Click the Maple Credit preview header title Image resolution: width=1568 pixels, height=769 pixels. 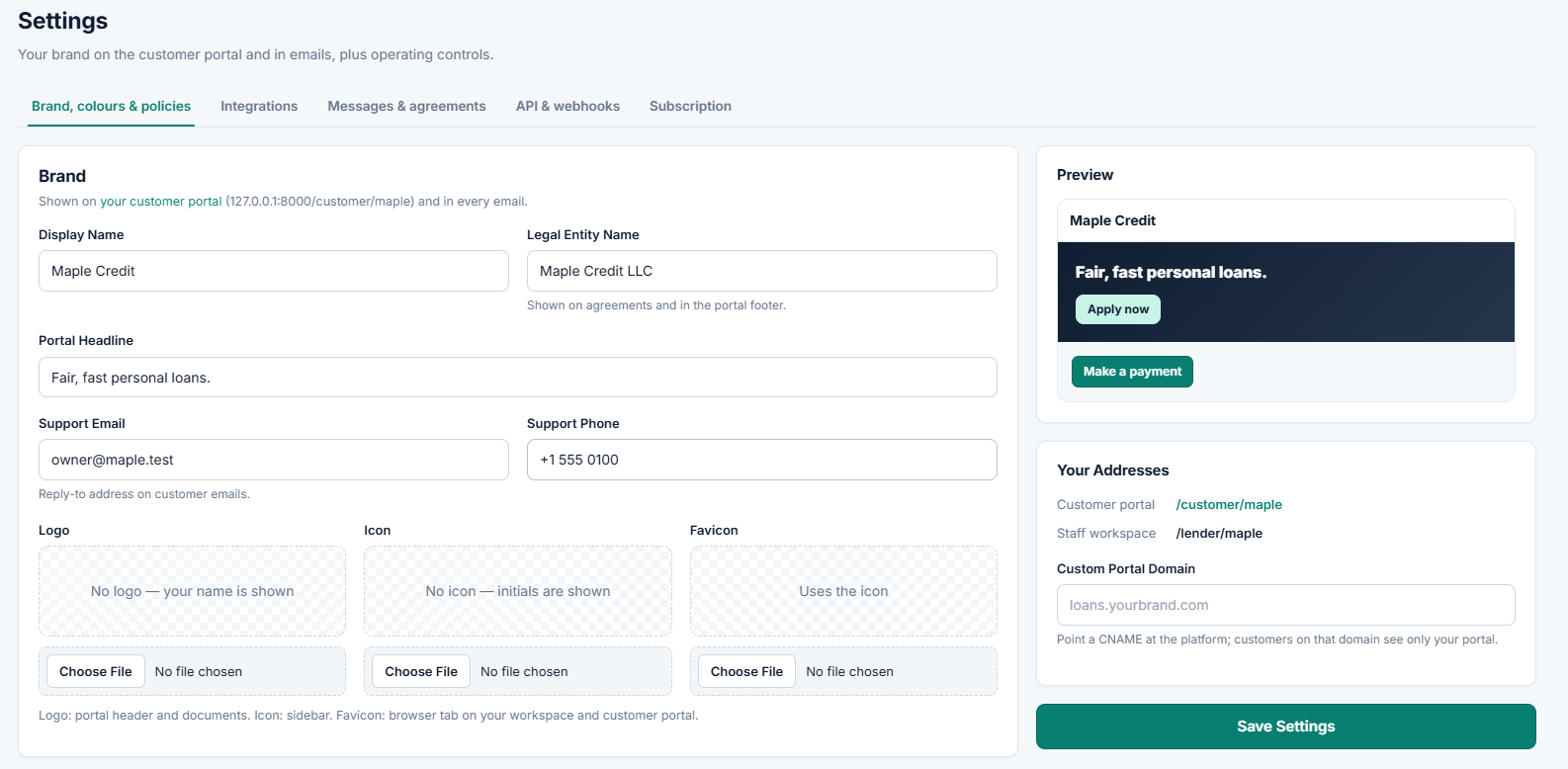(x=1112, y=220)
